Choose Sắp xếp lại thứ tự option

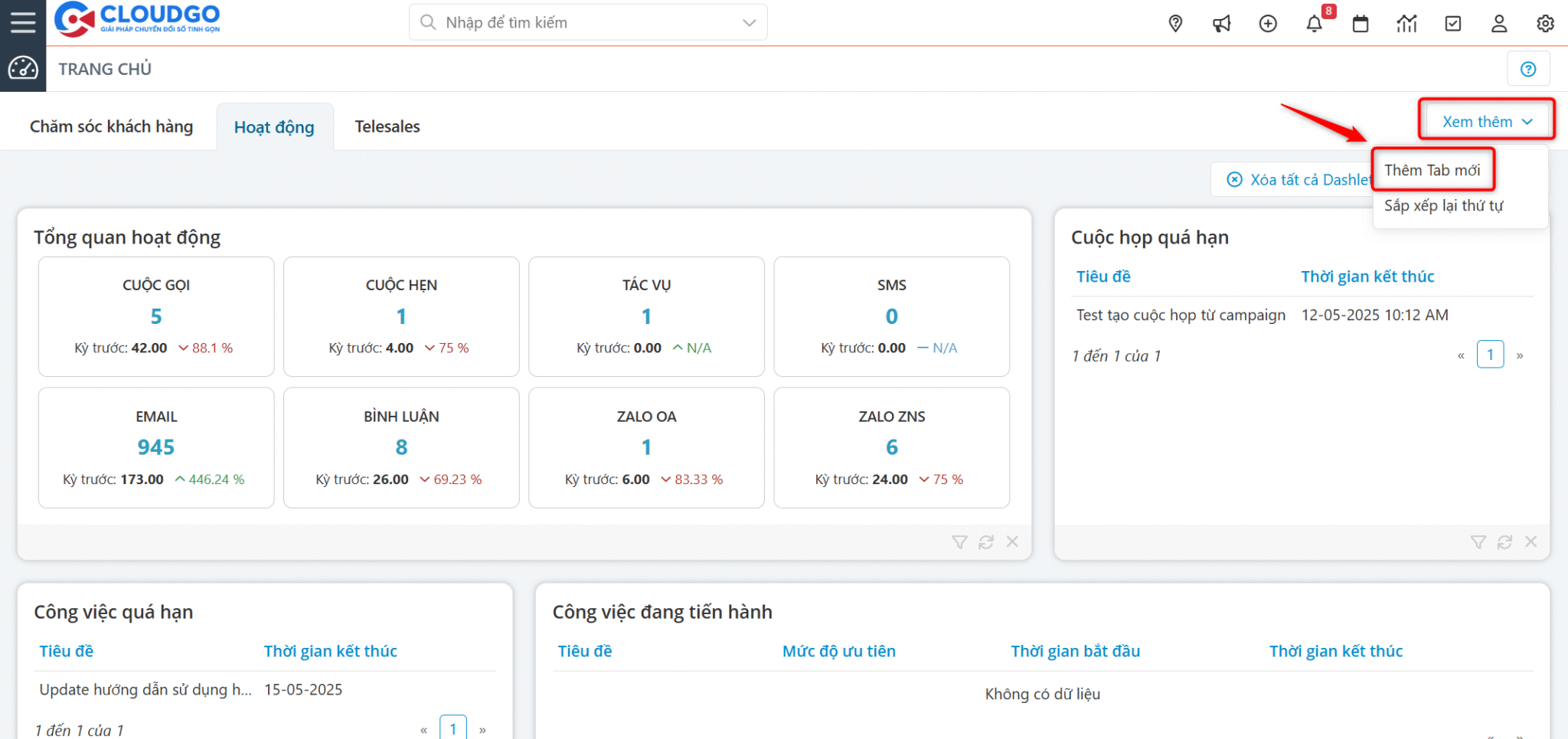coord(1444,205)
